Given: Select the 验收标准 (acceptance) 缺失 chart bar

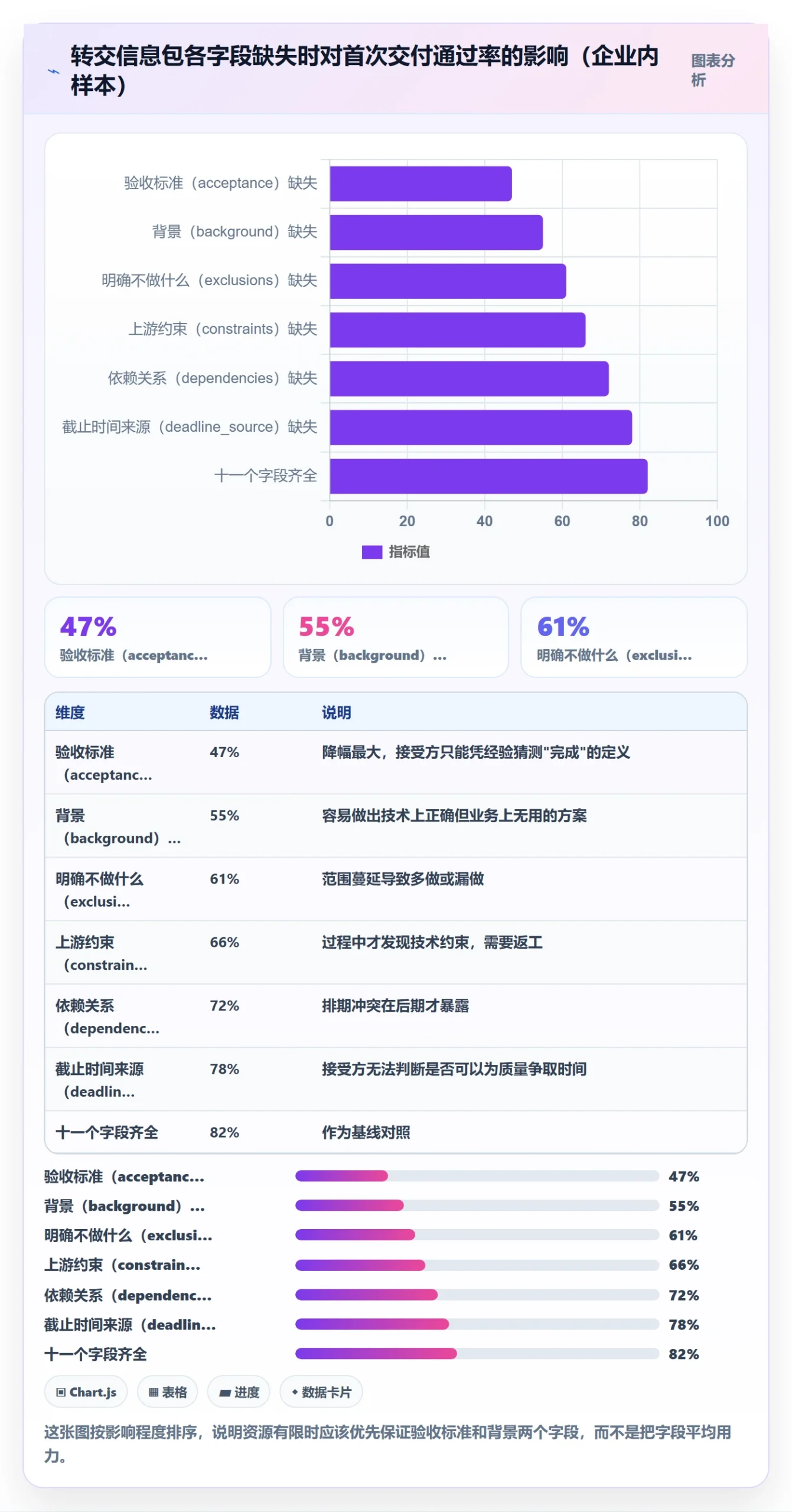Looking at the screenshot, I should [x=421, y=184].
